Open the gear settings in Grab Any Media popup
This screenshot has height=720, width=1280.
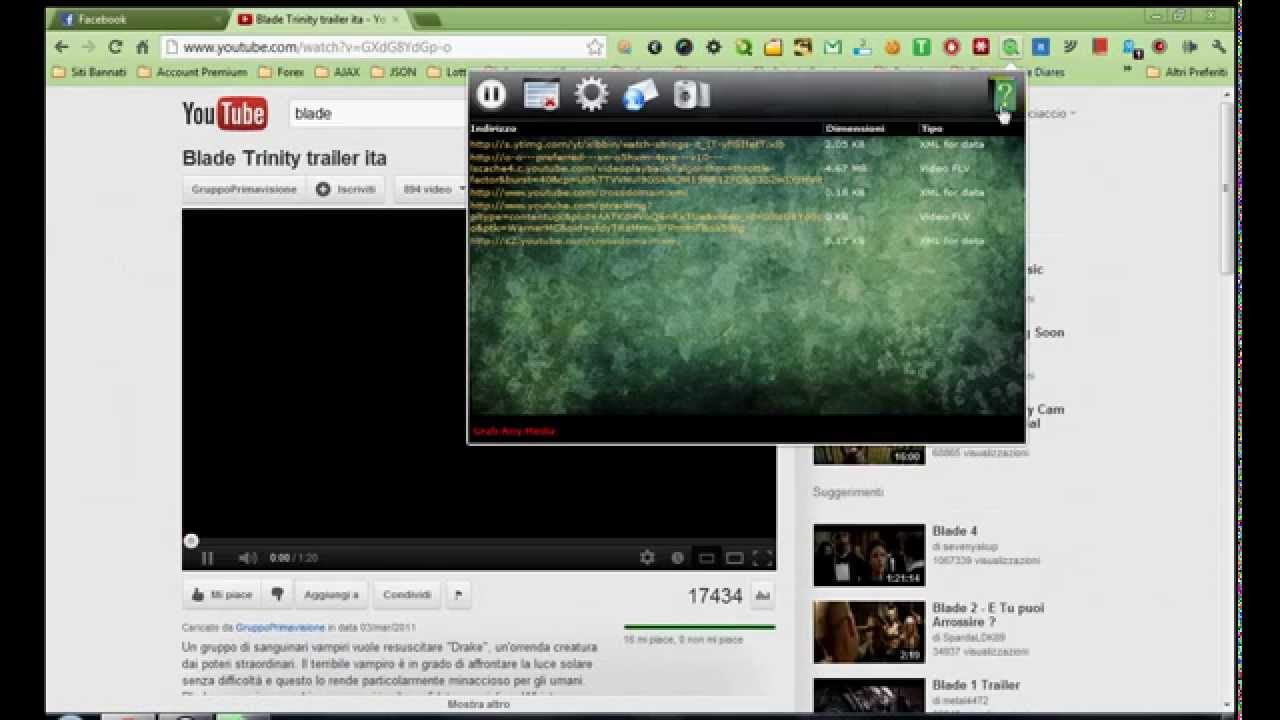591,94
